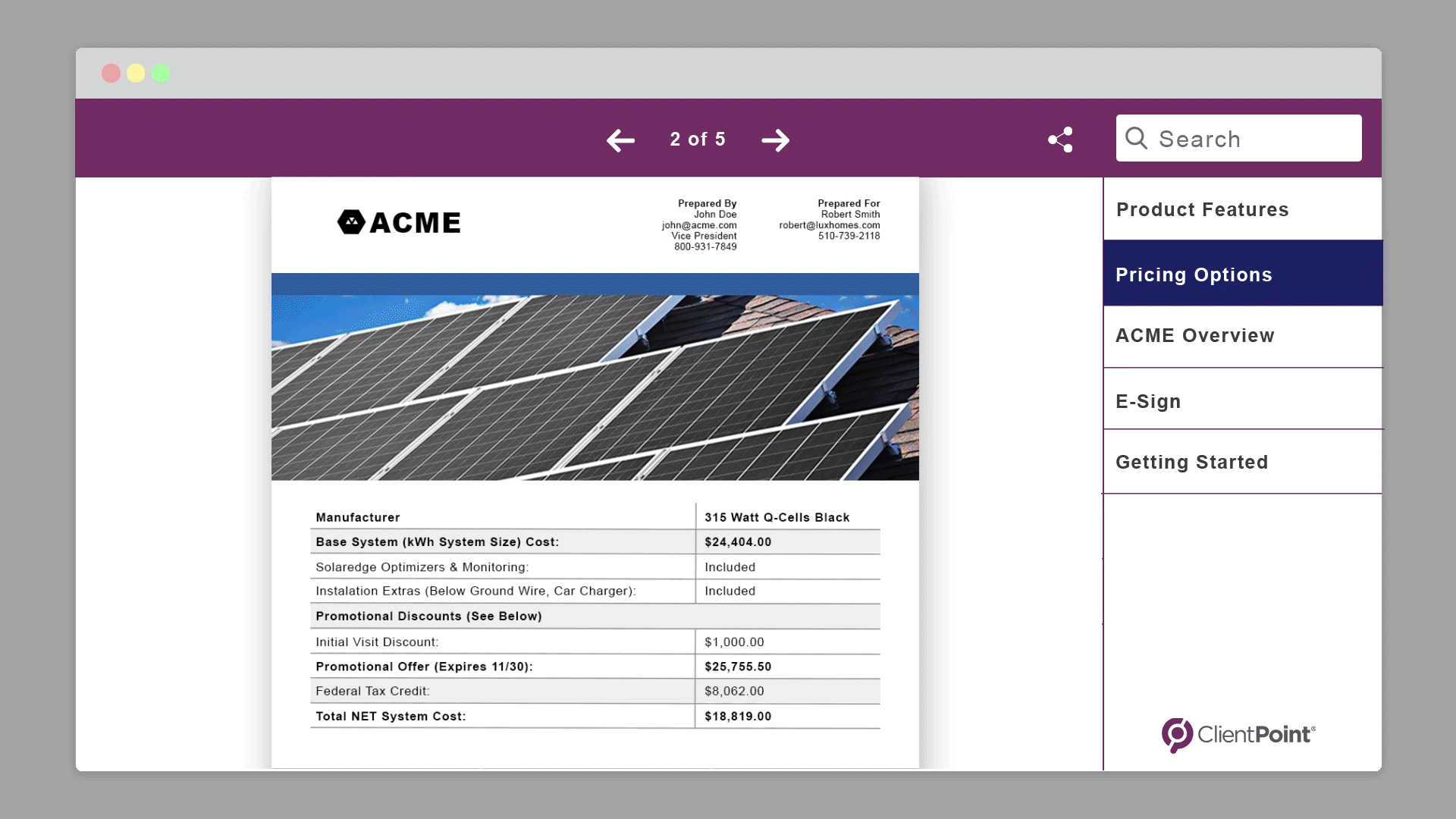
Task: Advance to next page arrow
Action: 775,140
